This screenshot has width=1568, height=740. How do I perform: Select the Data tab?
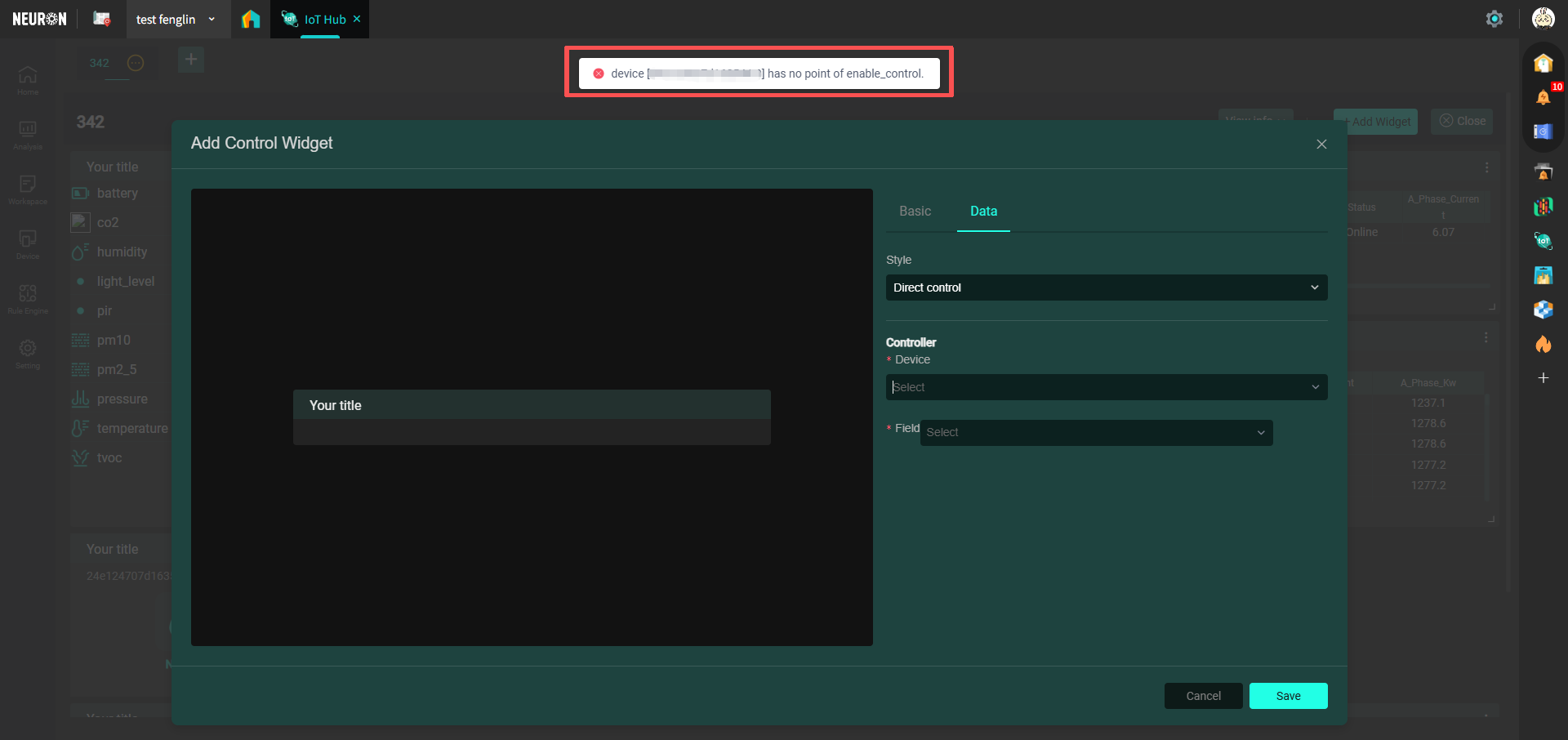click(983, 211)
